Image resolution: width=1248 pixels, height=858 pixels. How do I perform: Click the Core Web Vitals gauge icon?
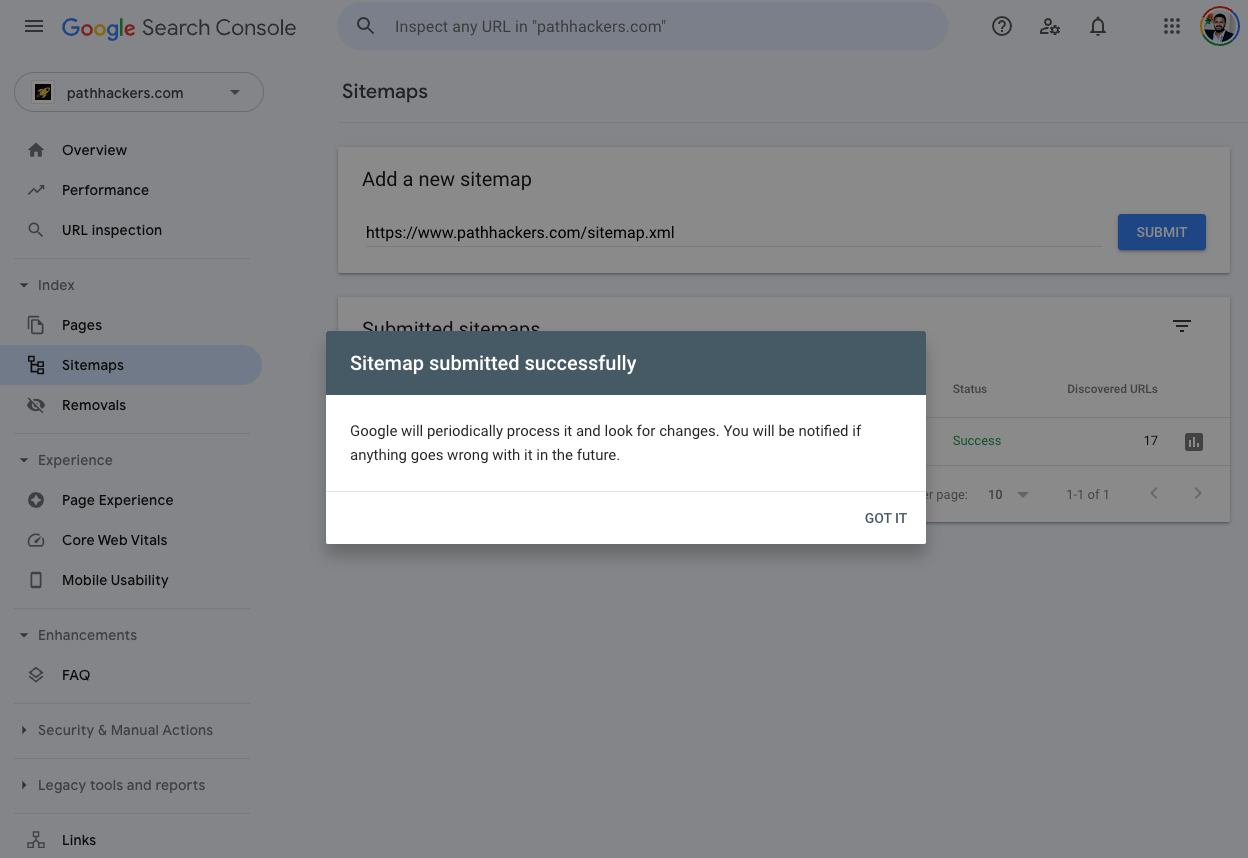(36, 540)
